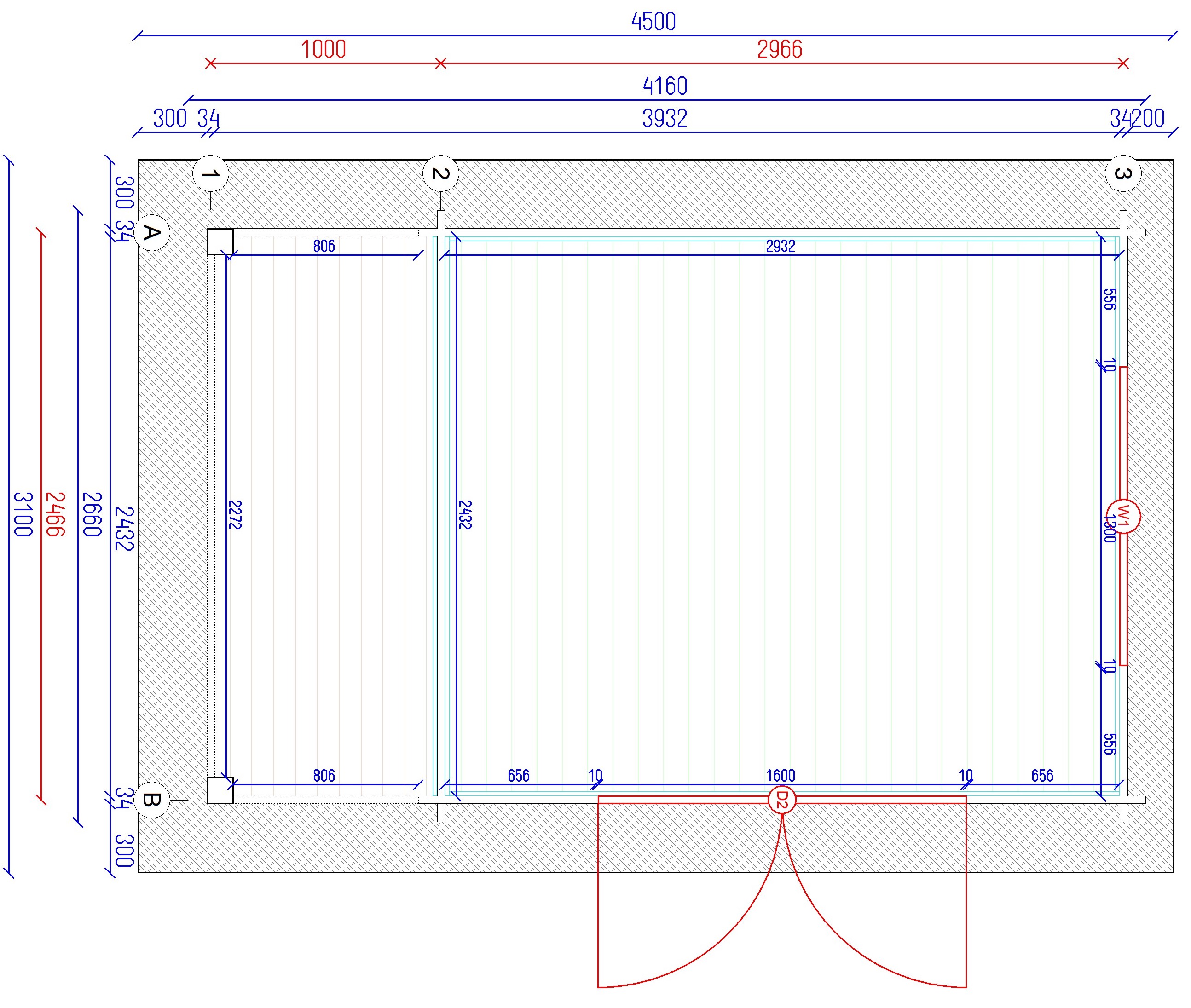Image resolution: width=1191 pixels, height=1008 pixels.
Task: Click the 3932 dimension label
Action: click(x=665, y=118)
